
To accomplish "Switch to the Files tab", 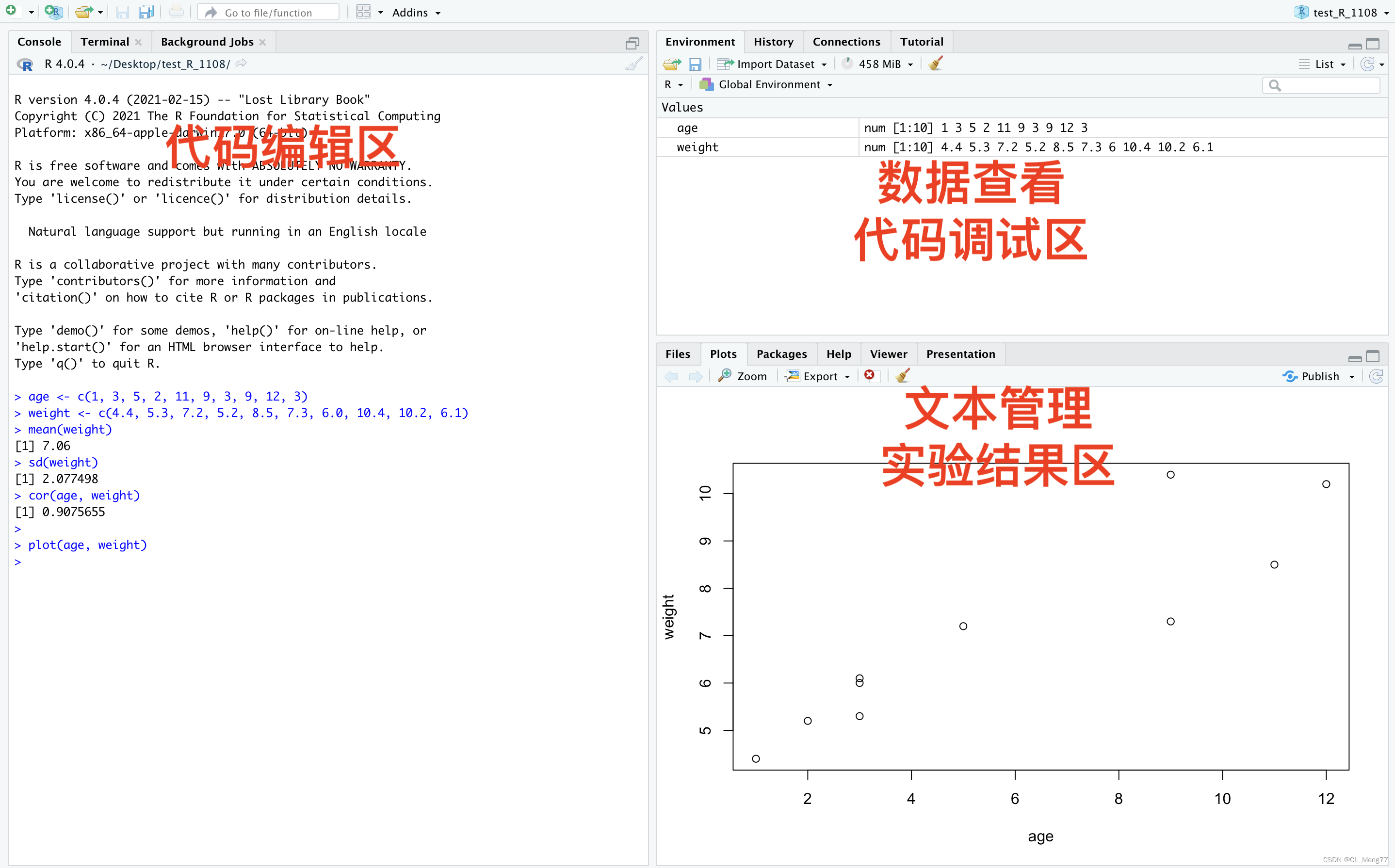I will point(678,354).
